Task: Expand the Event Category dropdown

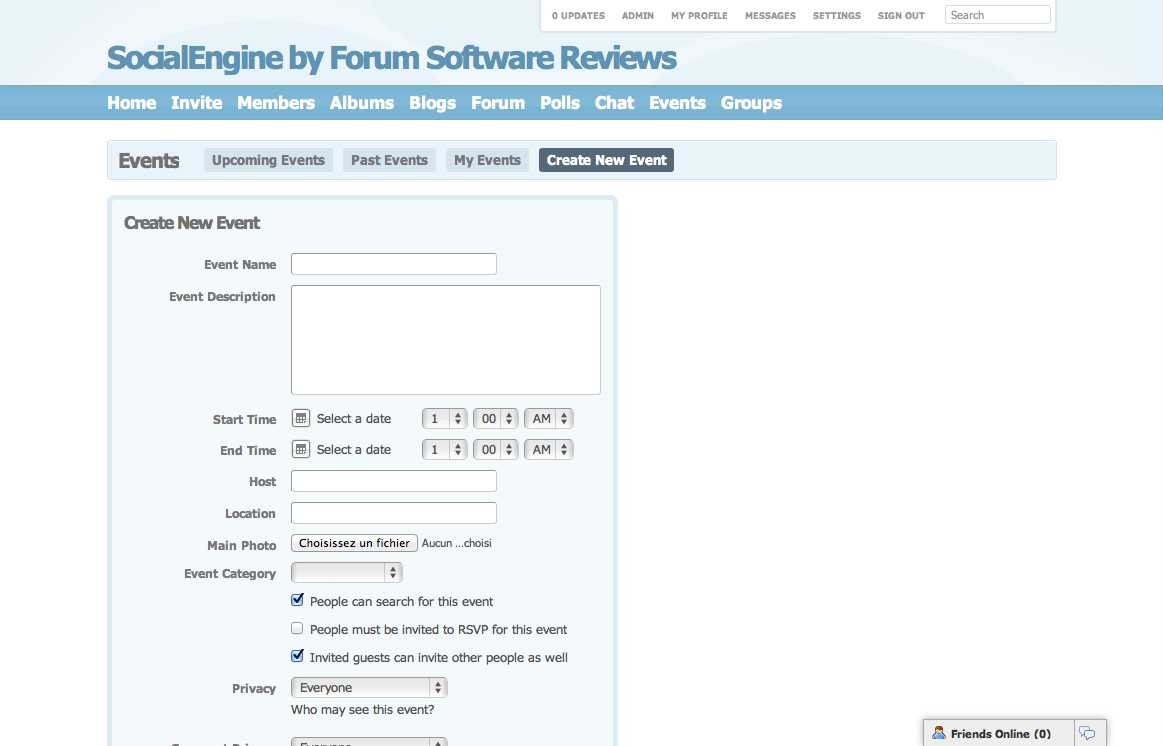Action: tap(347, 572)
